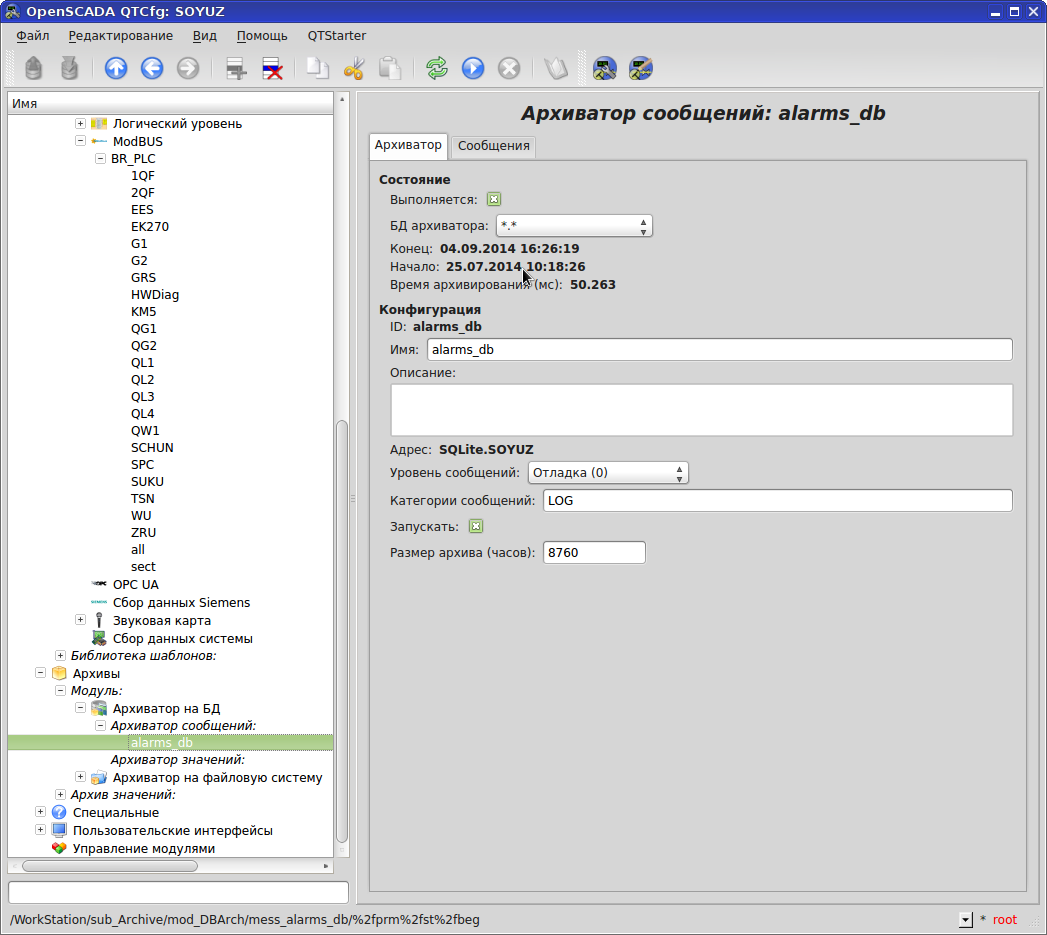
Task: Click the Архивы archive box icon
Action: [59, 673]
